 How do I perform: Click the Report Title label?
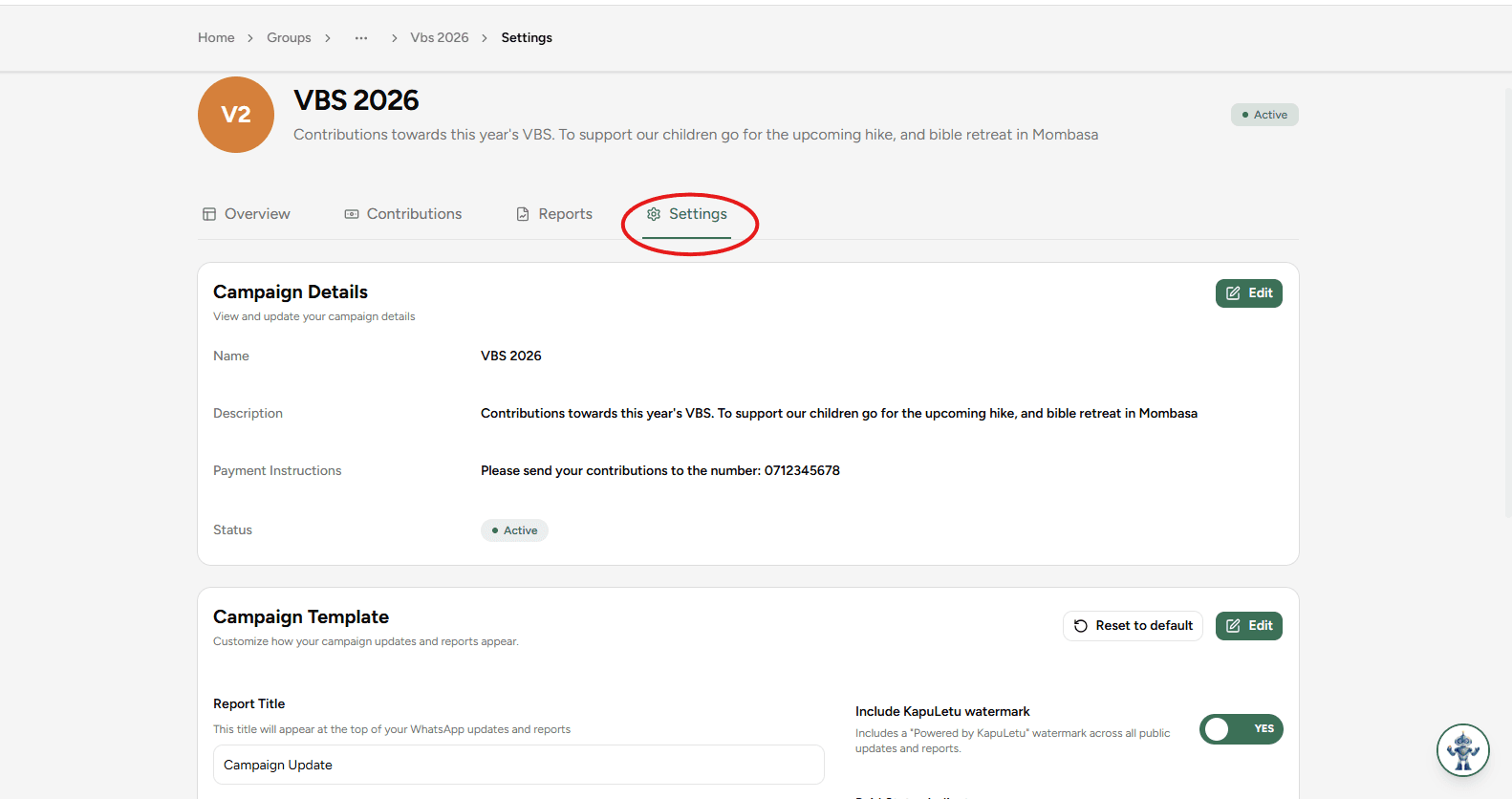[249, 703]
